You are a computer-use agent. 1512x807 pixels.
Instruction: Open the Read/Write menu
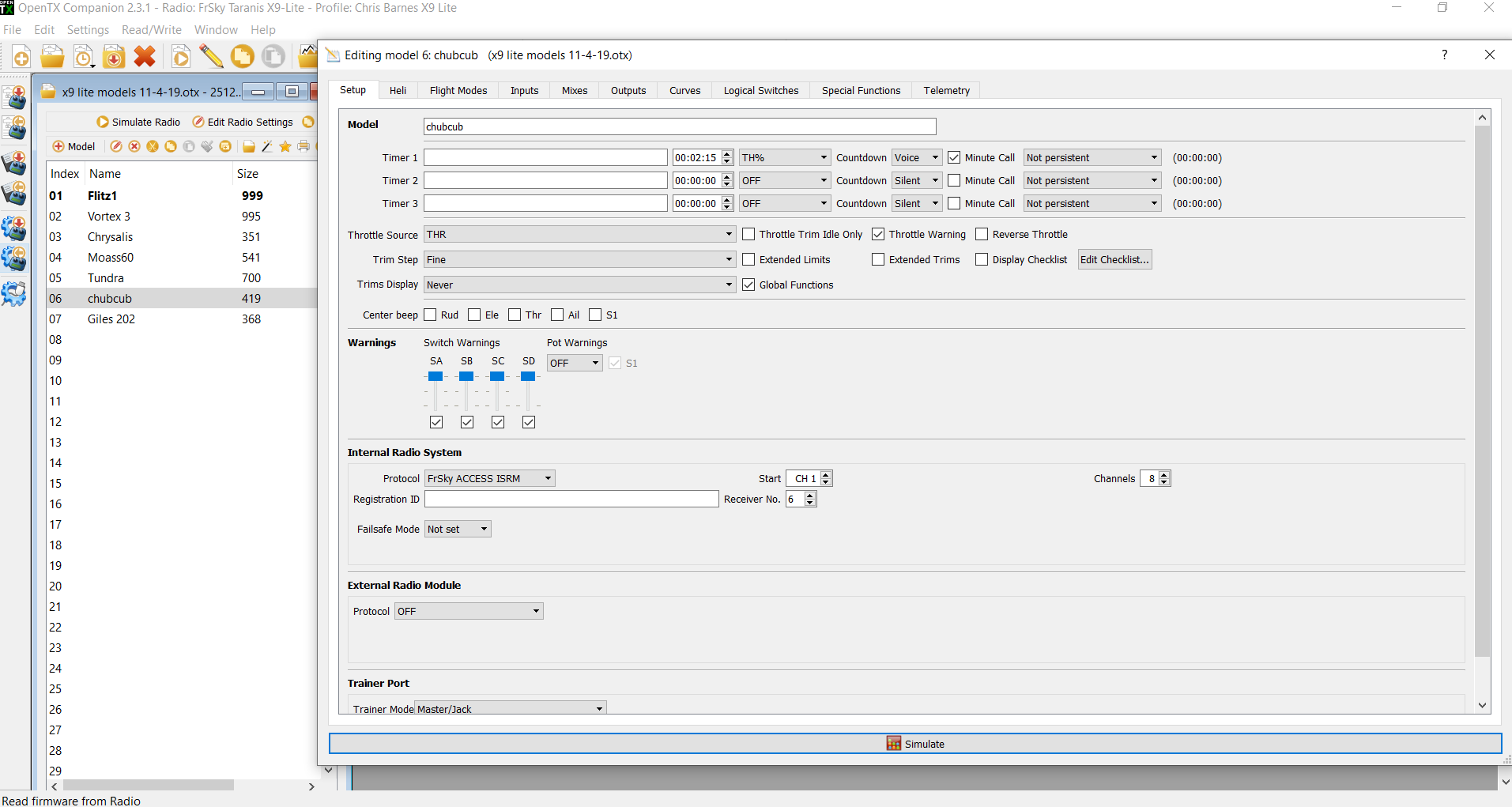click(151, 30)
